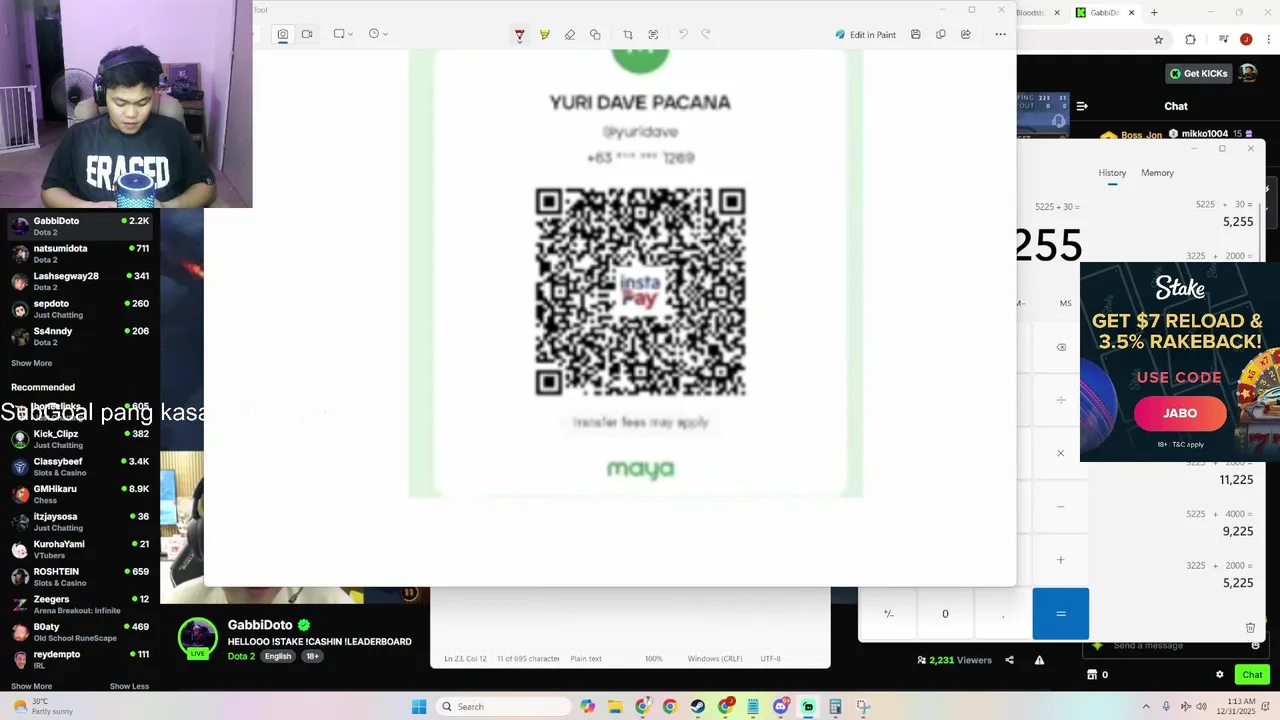1280x720 pixels.
Task: Open Kick user profile avatar menu
Action: (x=1248, y=73)
